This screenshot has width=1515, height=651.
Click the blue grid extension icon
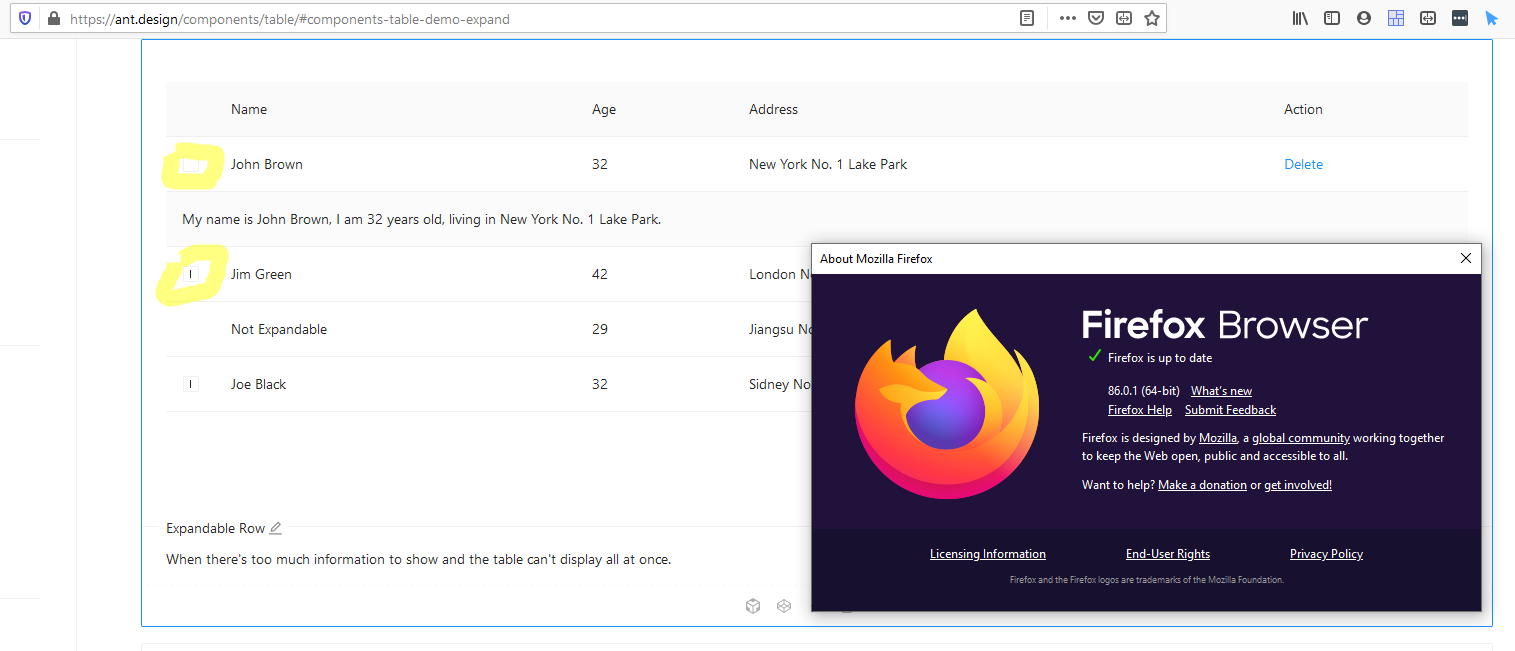pos(1396,18)
